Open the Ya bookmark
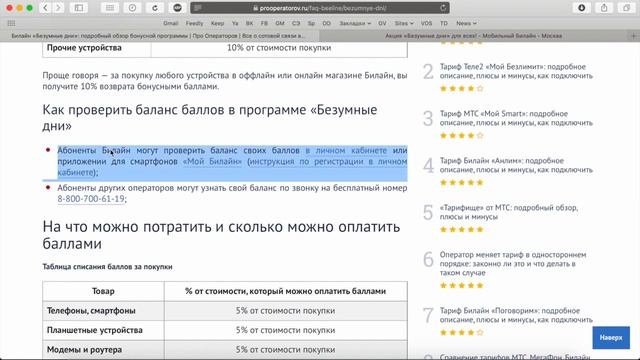This screenshot has width=640, height=360. 235,23
